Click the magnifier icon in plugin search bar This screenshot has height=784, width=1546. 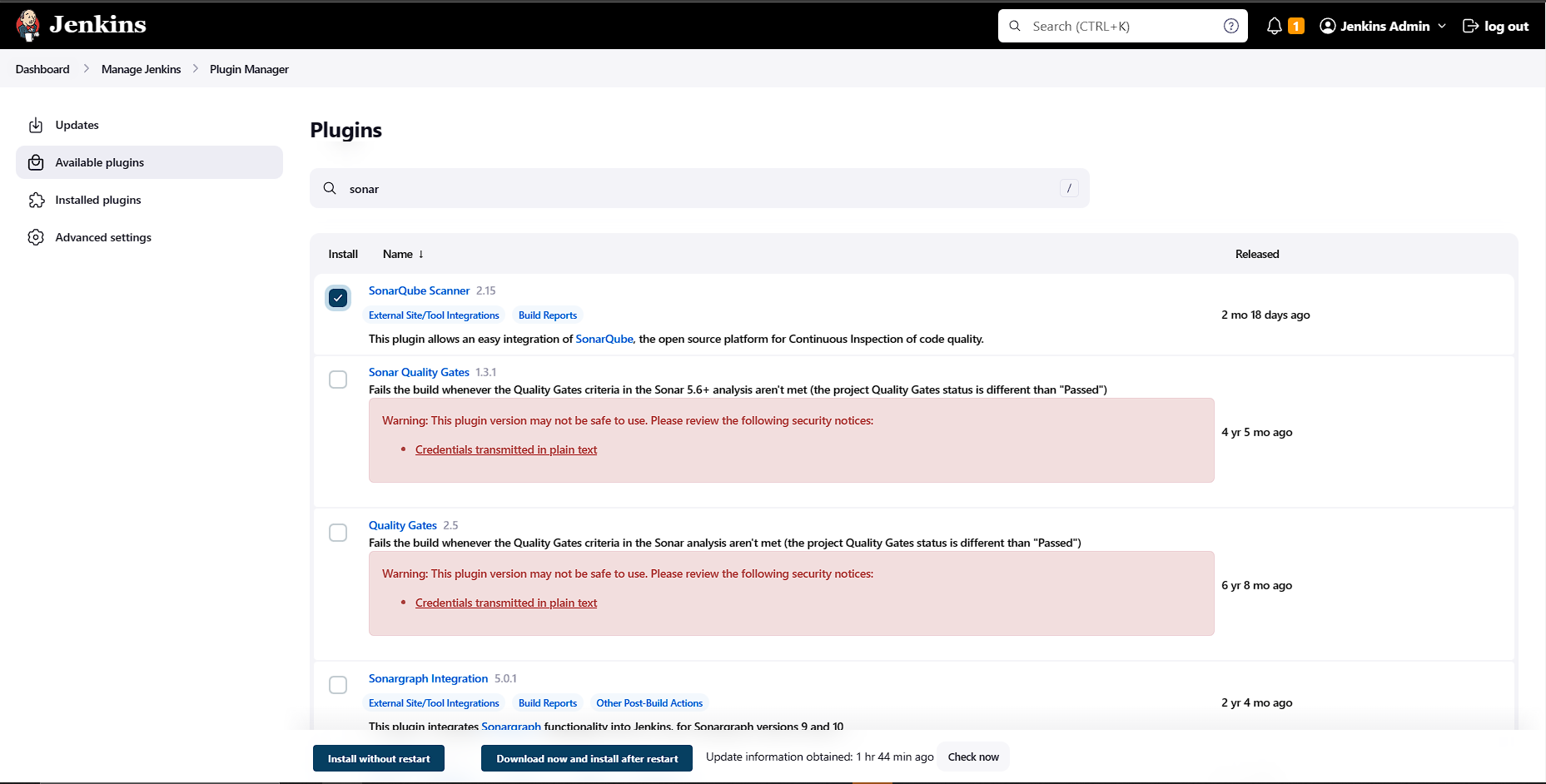[x=330, y=188]
